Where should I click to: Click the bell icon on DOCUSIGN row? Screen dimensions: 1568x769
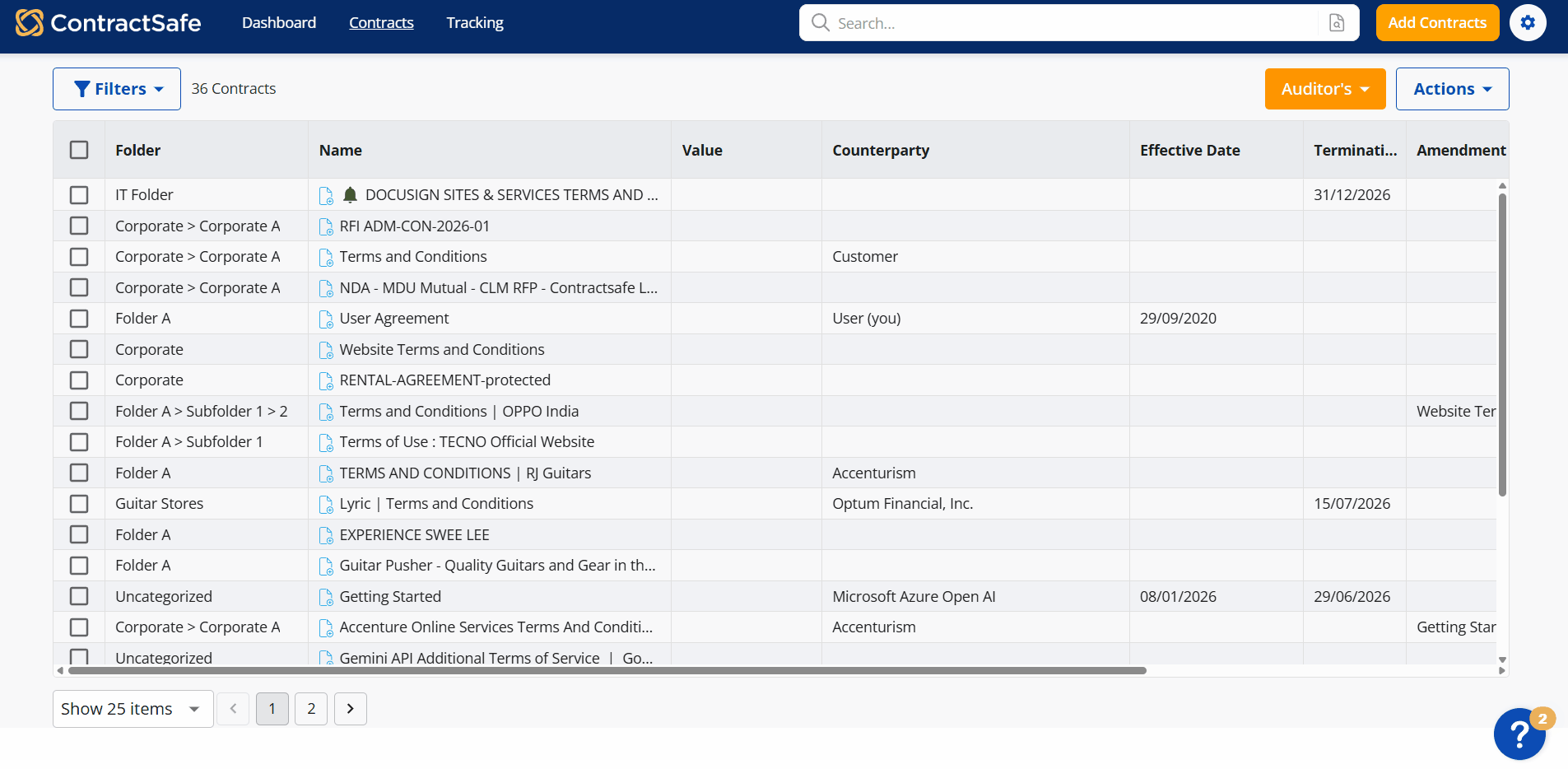point(350,195)
